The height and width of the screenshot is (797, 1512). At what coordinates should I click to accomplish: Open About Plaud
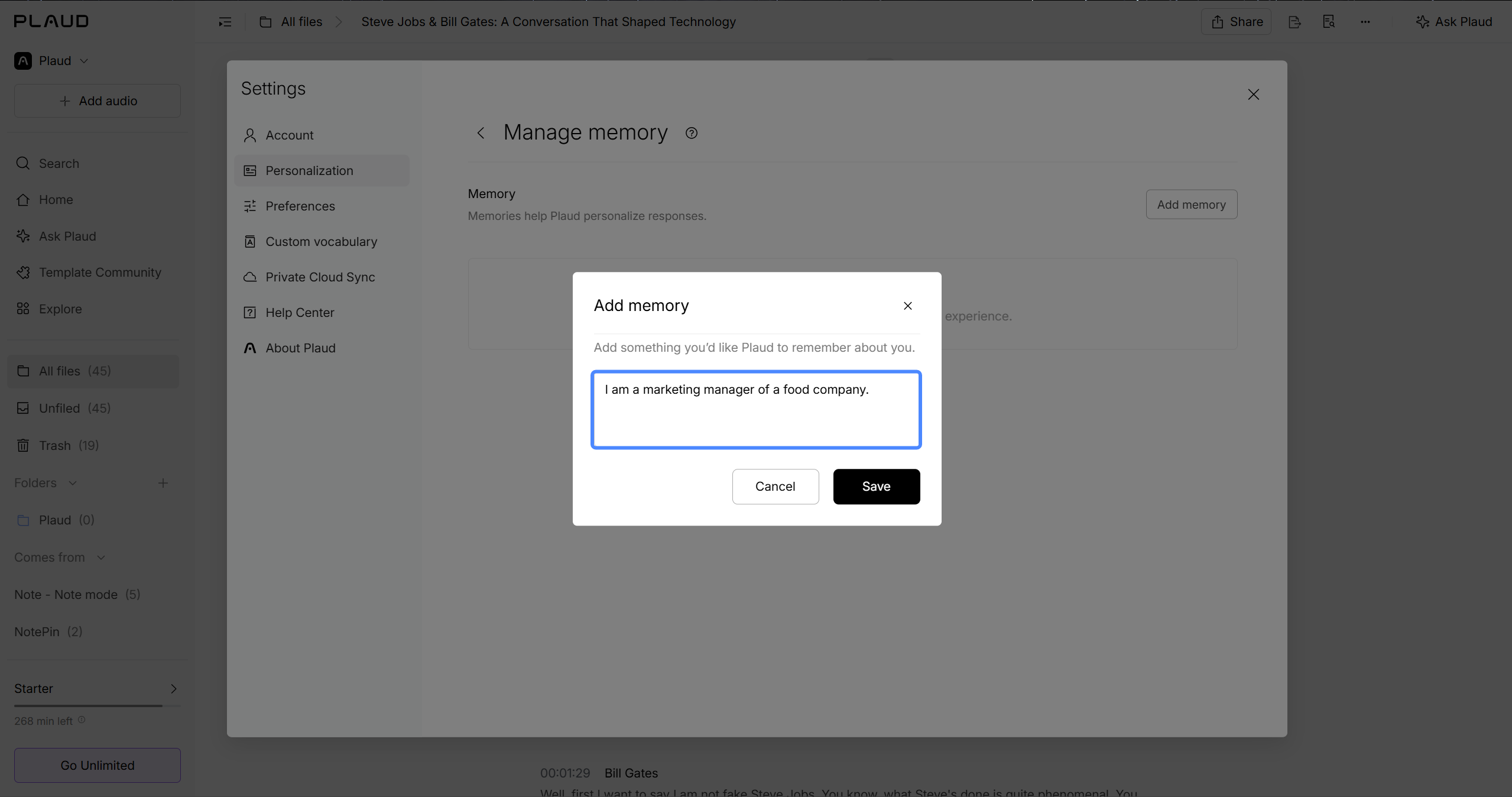click(x=322, y=348)
